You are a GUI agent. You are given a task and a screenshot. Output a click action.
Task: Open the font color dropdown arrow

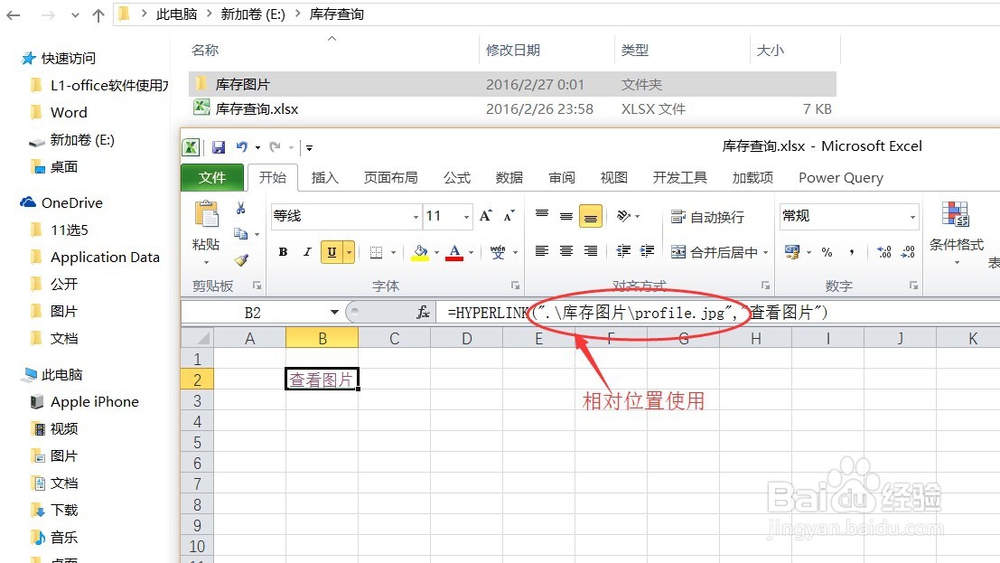tap(471, 252)
